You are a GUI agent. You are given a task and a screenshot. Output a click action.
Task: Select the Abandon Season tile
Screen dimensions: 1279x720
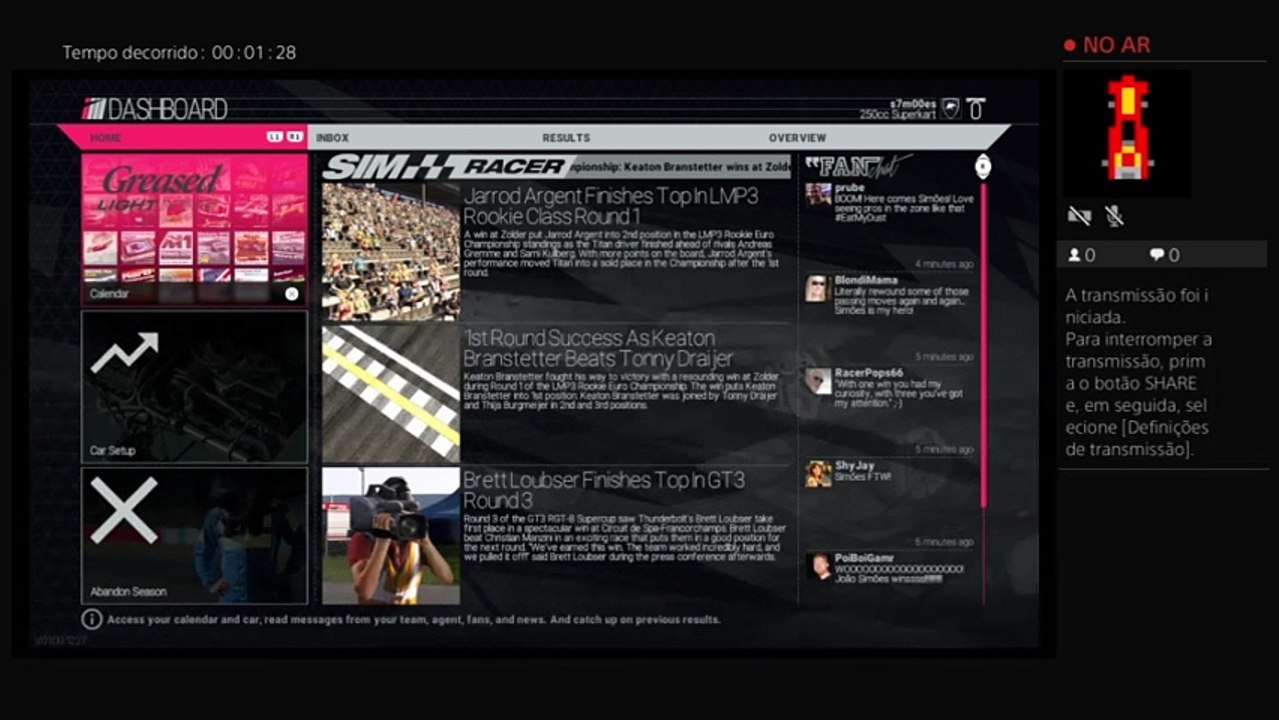click(195, 536)
